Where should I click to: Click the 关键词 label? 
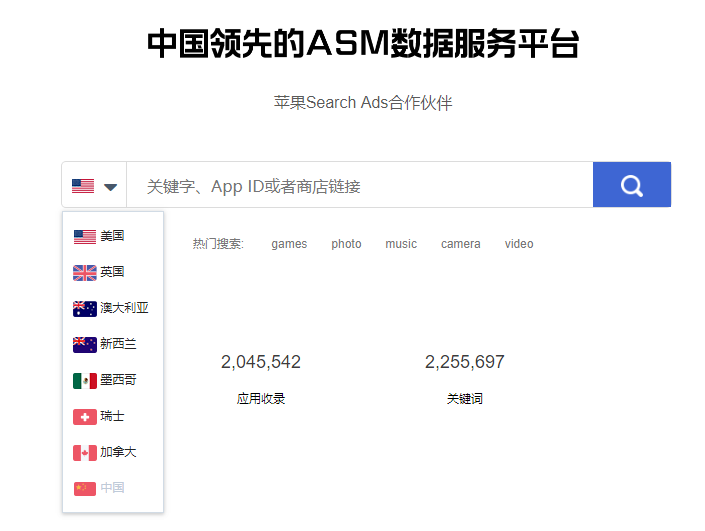tap(465, 398)
